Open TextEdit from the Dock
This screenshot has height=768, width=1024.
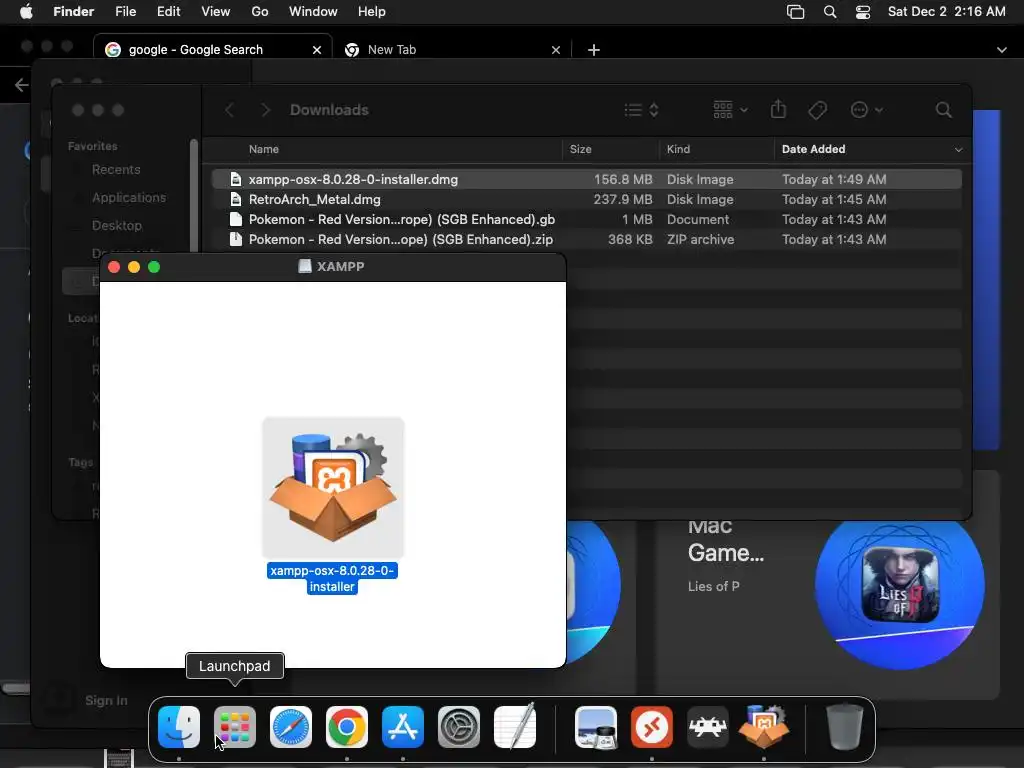click(x=515, y=727)
